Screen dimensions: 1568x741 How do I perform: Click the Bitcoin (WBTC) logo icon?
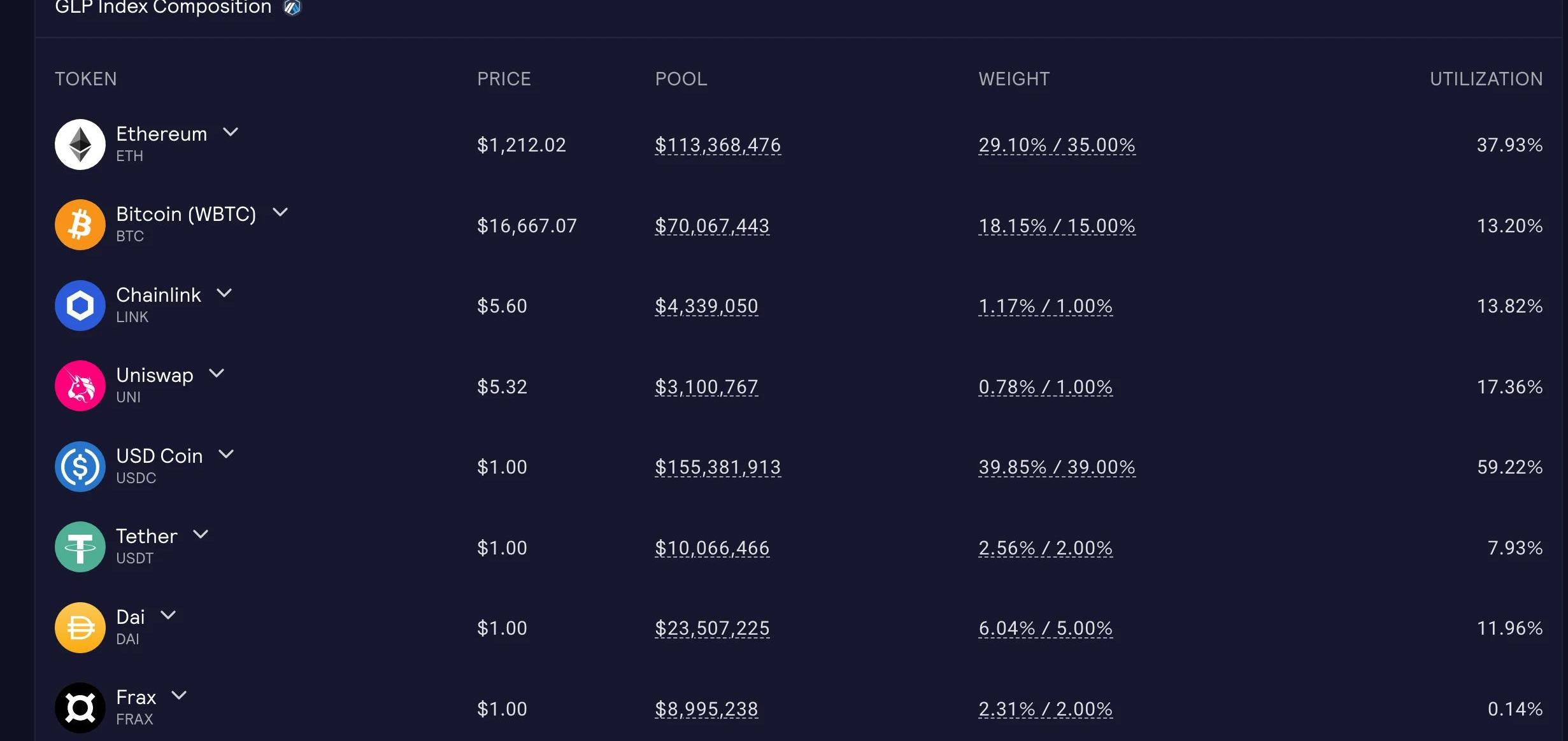click(80, 225)
